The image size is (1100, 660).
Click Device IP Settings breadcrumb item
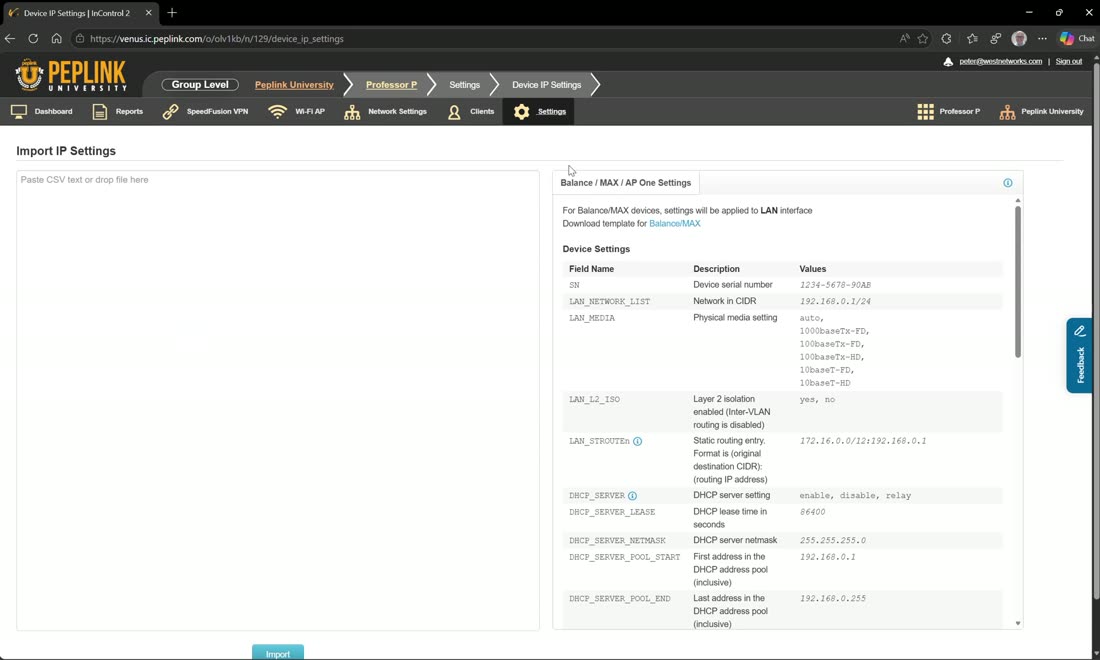point(546,85)
